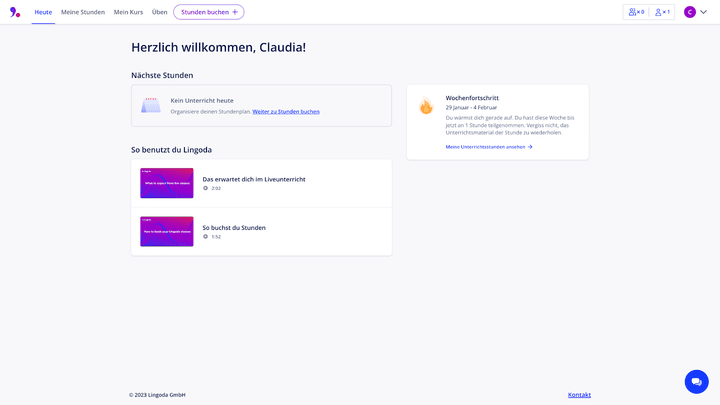Image resolution: width=720 pixels, height=405 pixels.
Task: Follow the Weiter zu Stunden buchen link
Action: pos(286,112)
